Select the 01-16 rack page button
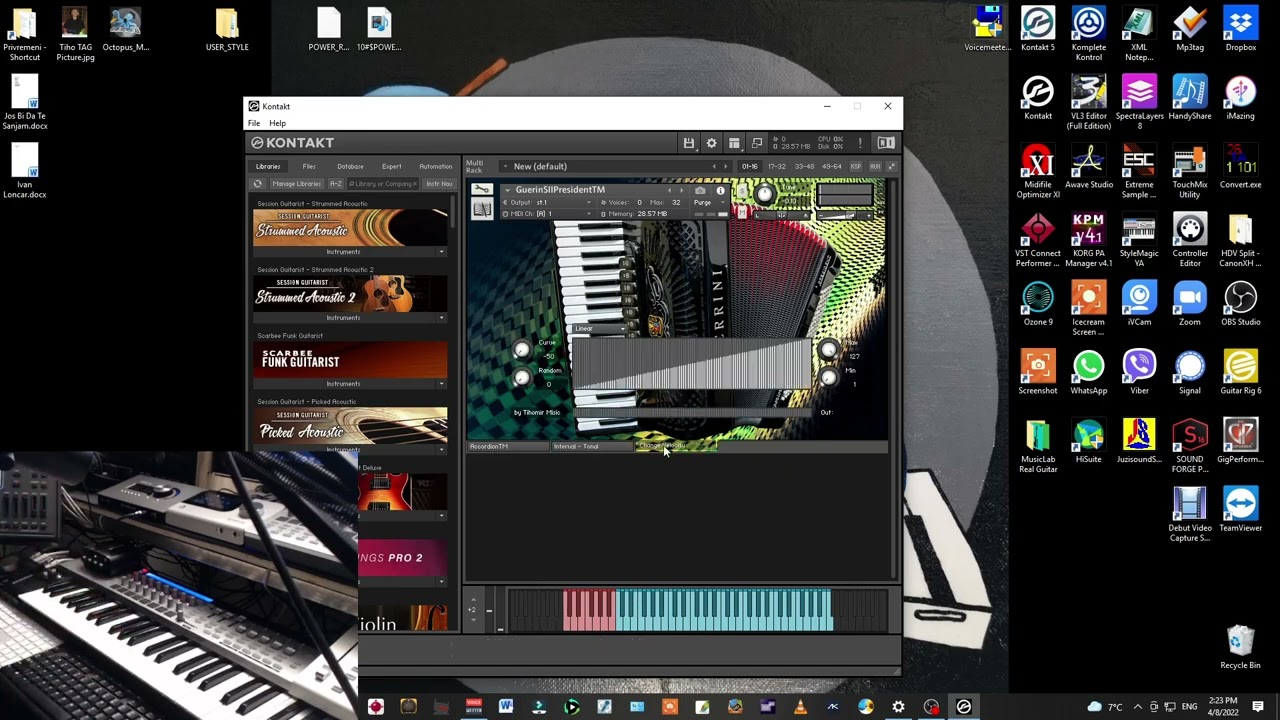1280x720 pixels. click(x=749, y=166)
